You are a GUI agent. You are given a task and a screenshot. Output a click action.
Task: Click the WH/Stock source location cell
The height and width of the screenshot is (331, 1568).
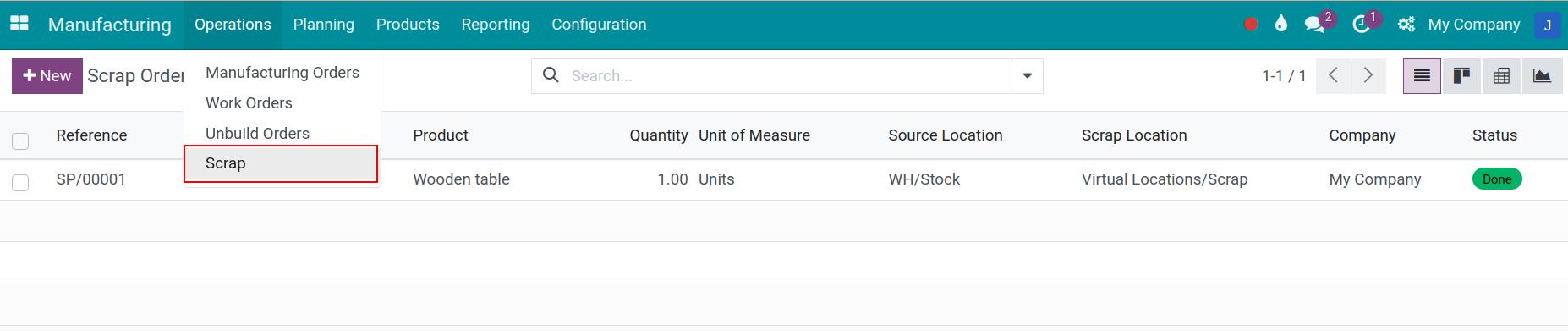pyautogui.click(x=924, y=179)
